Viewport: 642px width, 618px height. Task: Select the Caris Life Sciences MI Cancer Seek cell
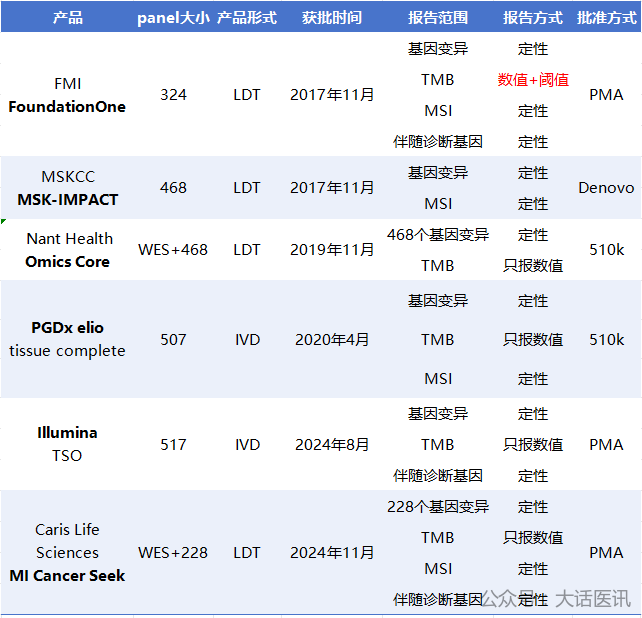[x=68, y=552]
